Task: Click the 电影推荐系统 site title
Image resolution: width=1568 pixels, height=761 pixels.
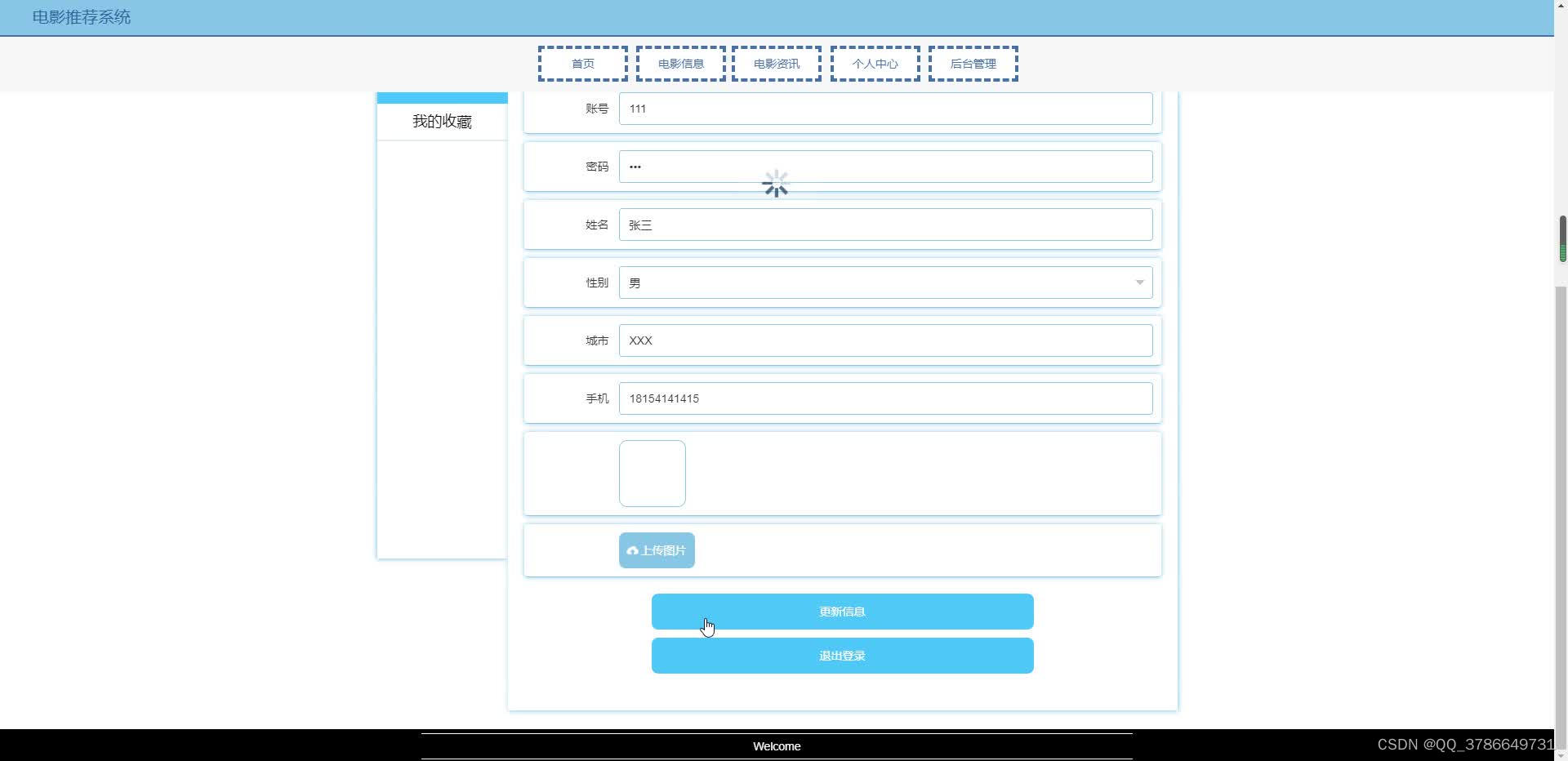Action: [82, 17]
